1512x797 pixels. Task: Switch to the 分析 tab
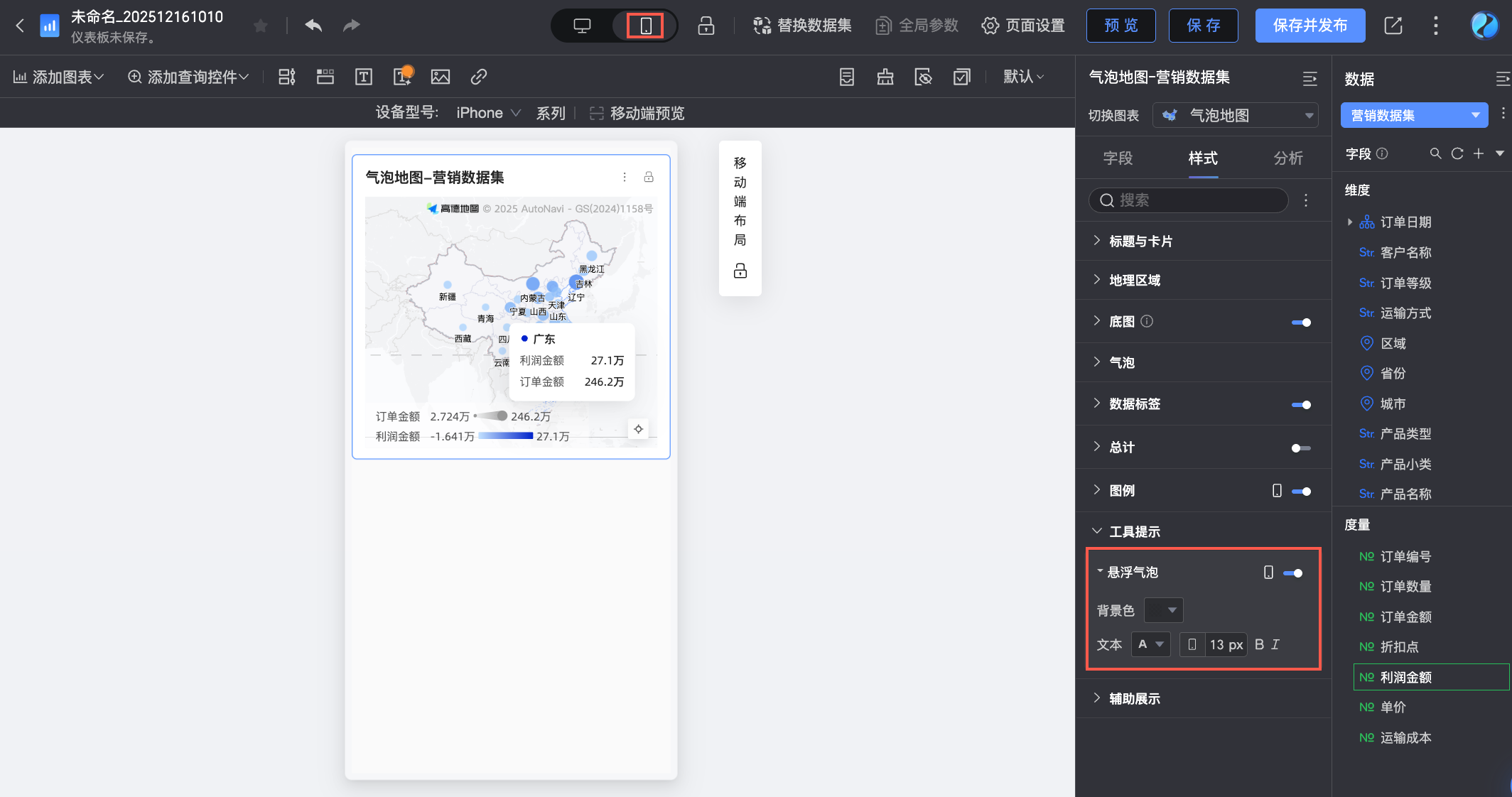pyautogui.click(x=1288, y=158)
